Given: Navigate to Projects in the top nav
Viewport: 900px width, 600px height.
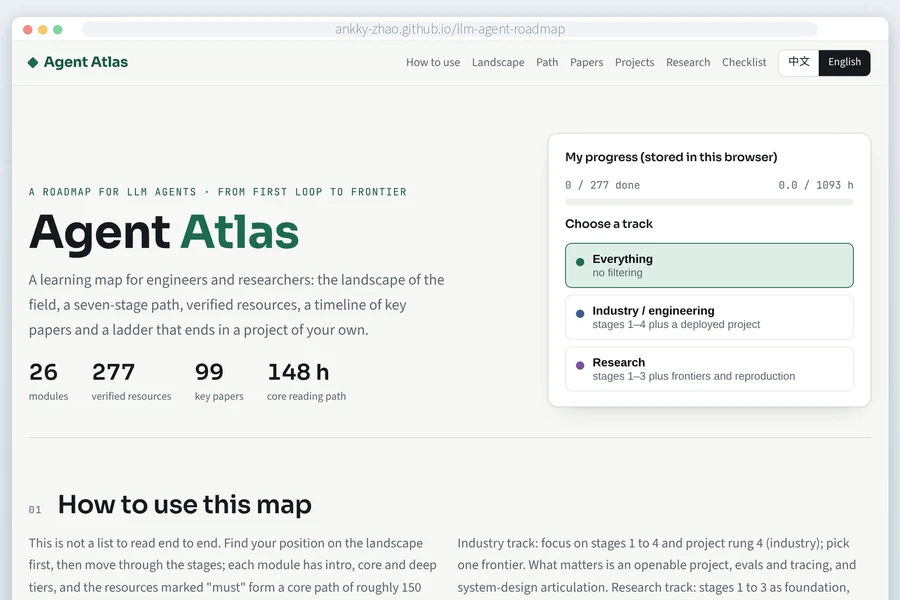Looking at the screenshot, I should 634,62.
